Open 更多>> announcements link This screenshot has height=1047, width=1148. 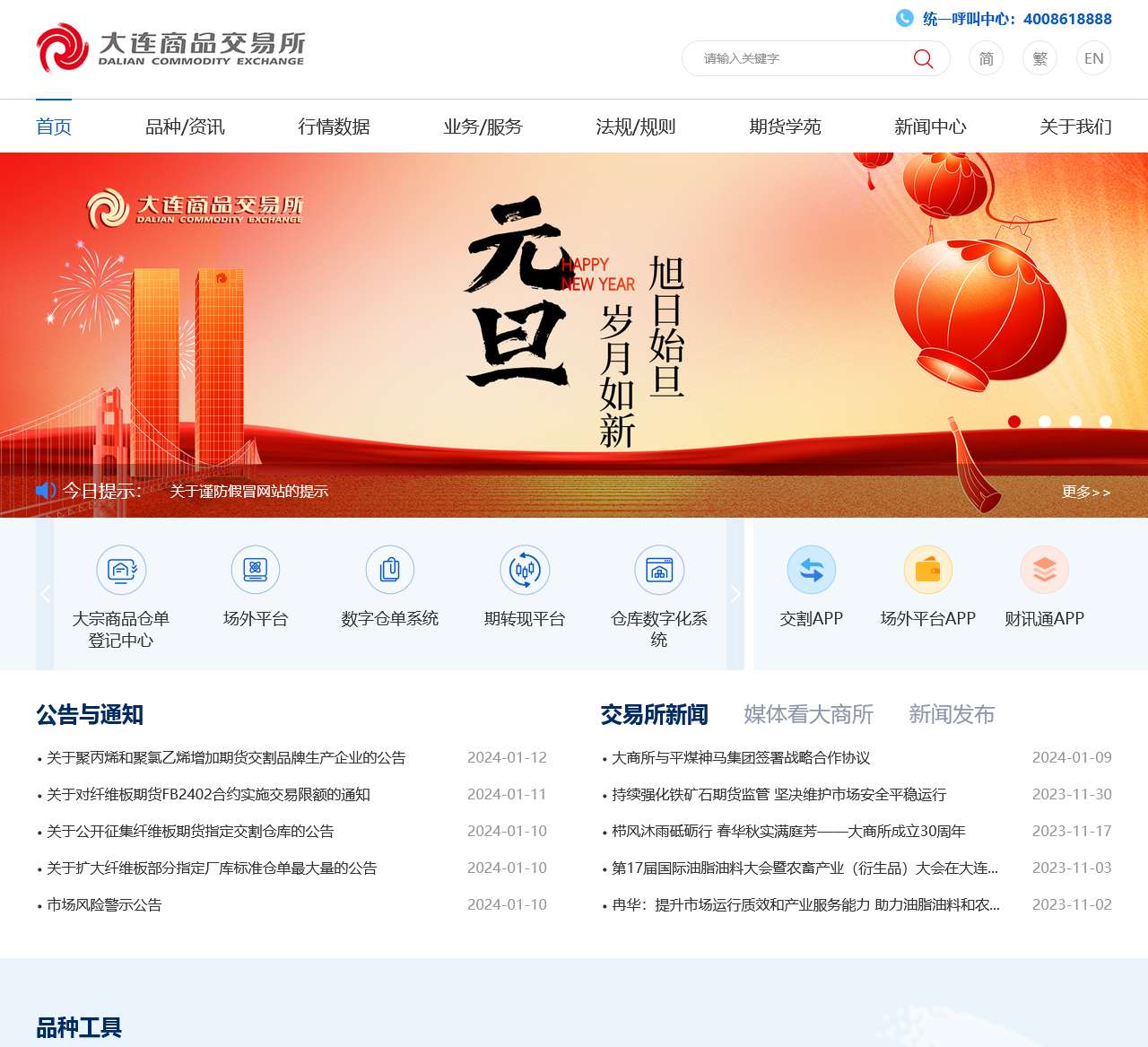click(1085, 492)
